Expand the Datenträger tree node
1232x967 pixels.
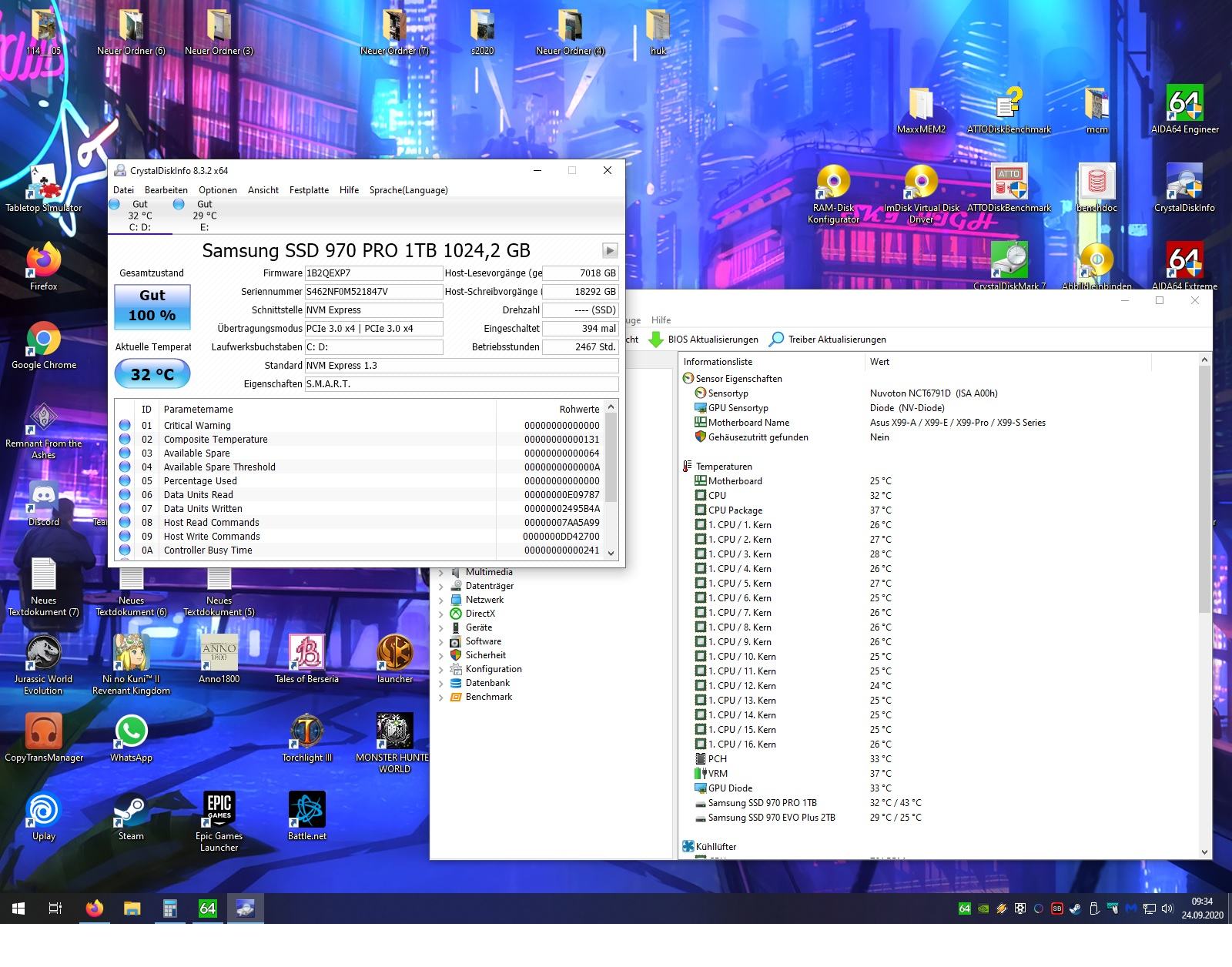pyautogui.click(x=441, y=586)
